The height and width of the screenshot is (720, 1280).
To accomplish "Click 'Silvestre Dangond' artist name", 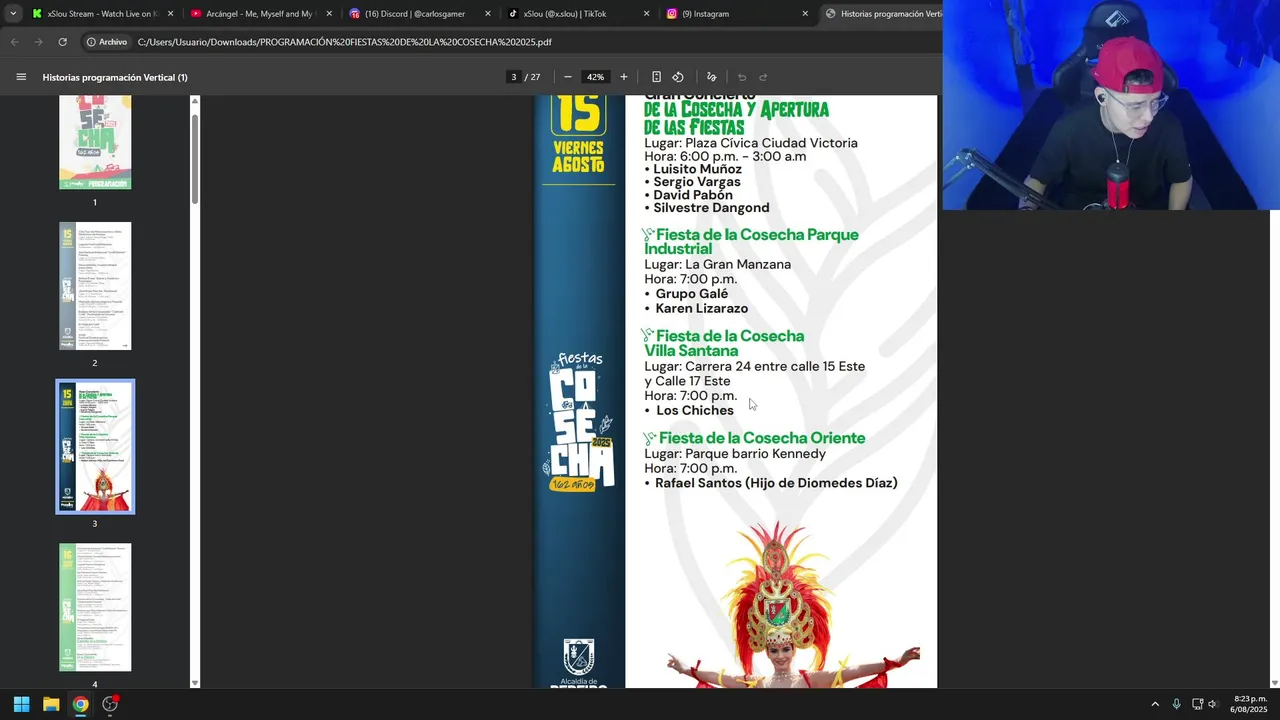I will (711, 208).
